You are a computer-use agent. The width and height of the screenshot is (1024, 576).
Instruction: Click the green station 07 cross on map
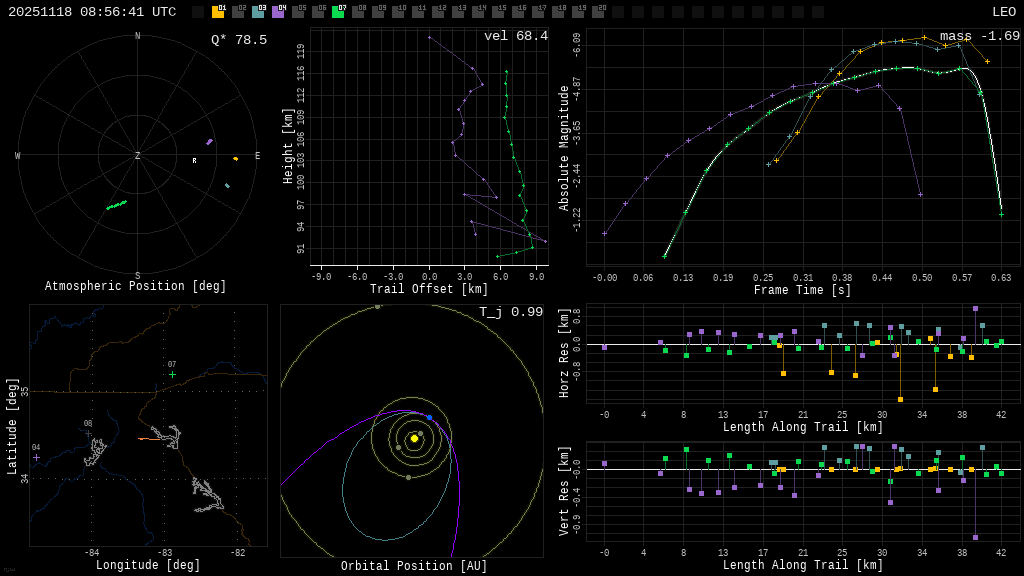tap(172, 375)
